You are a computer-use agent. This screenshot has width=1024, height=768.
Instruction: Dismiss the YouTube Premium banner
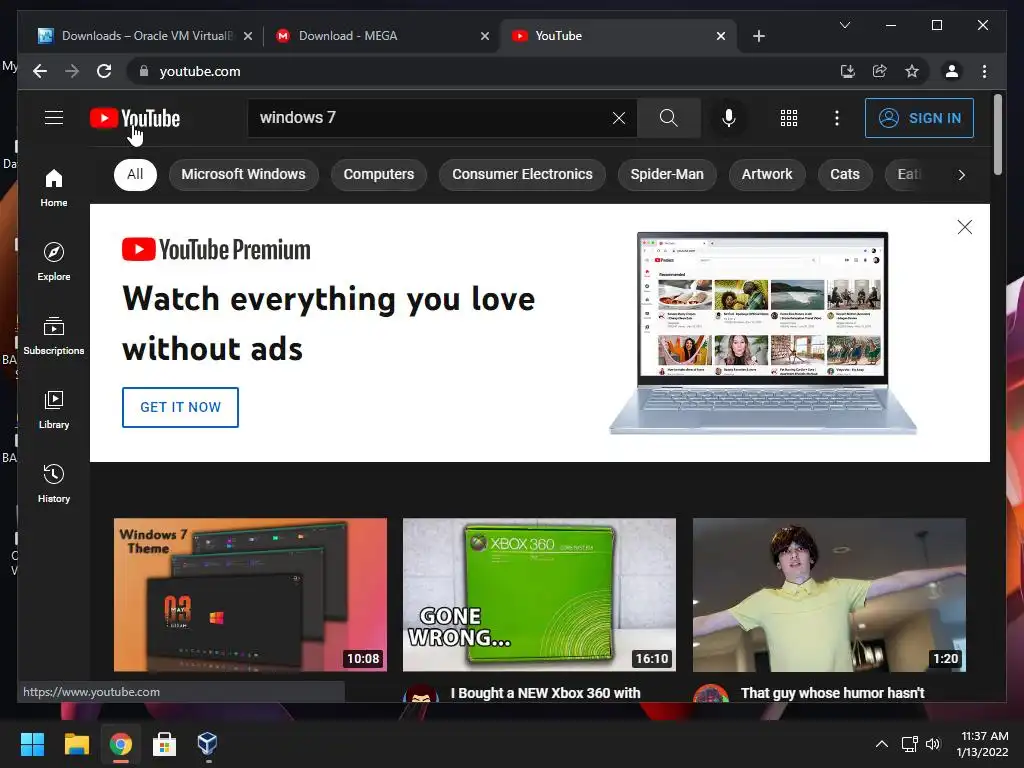point(965,227)
